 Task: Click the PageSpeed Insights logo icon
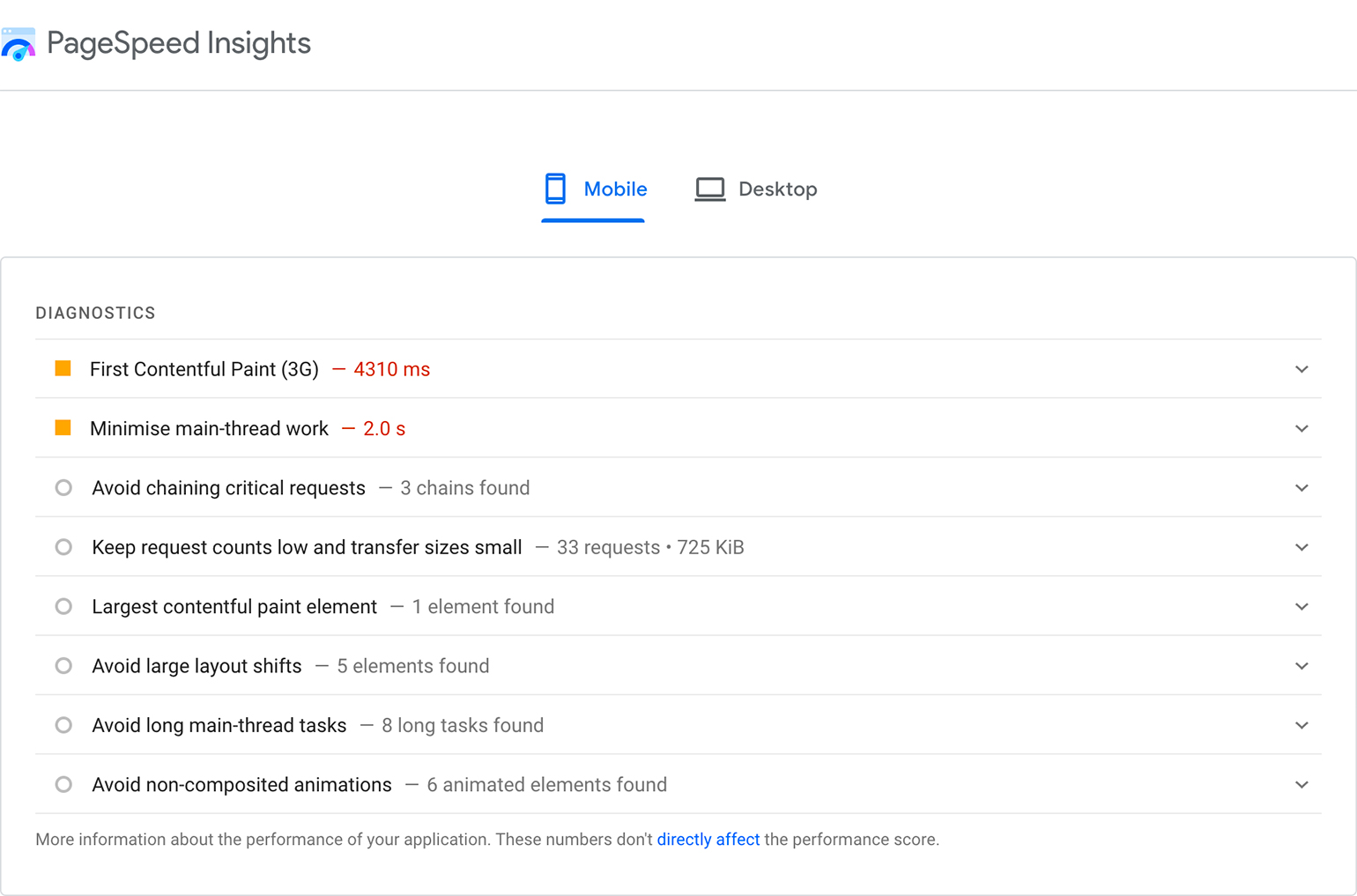pyautogui.click(x=19, y=44)
